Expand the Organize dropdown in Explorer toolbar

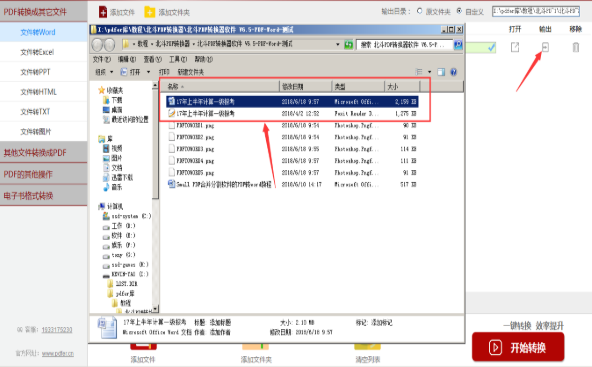click(105, 72)
